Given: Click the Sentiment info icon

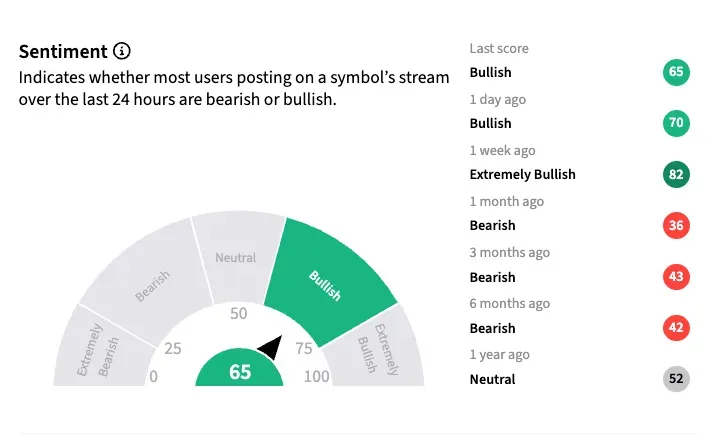Looking at the screenshot, I should click(122, 51).
